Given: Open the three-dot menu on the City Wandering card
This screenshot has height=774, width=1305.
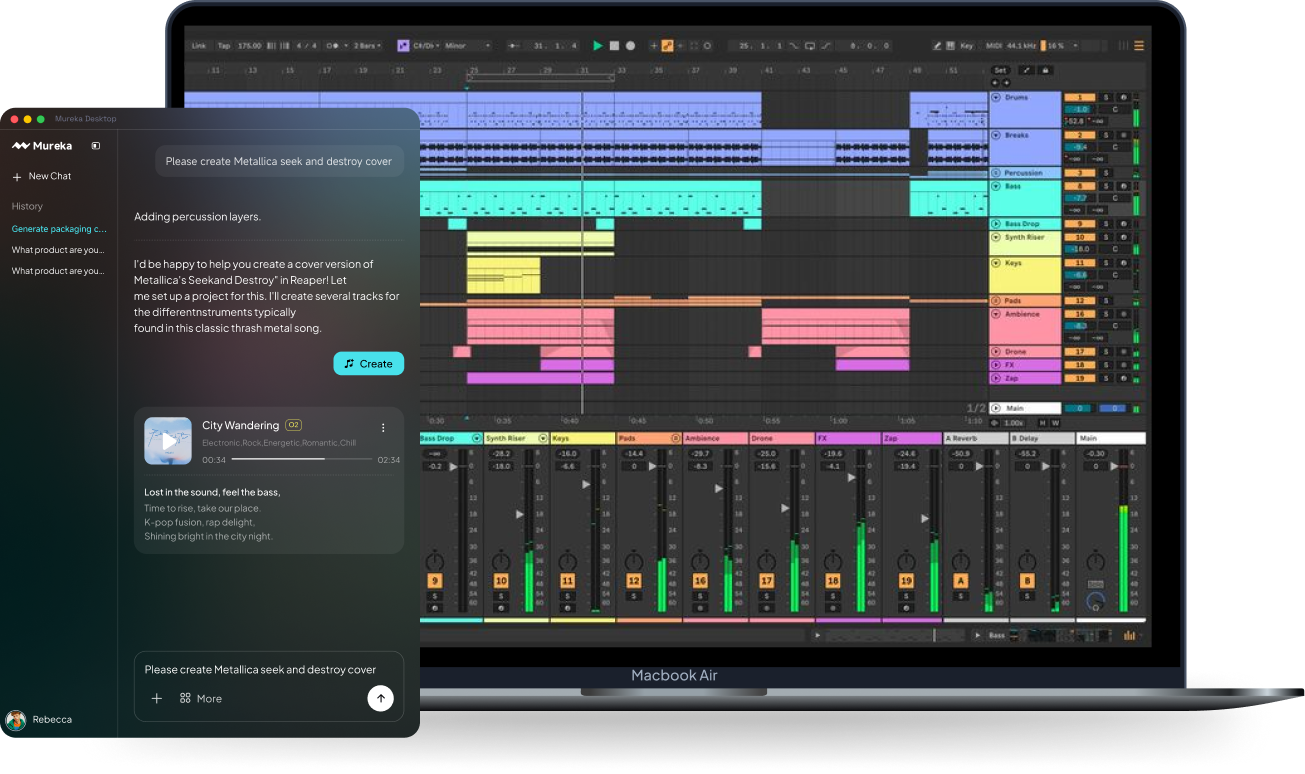Looking at the screenshot, I should [383, 428].
